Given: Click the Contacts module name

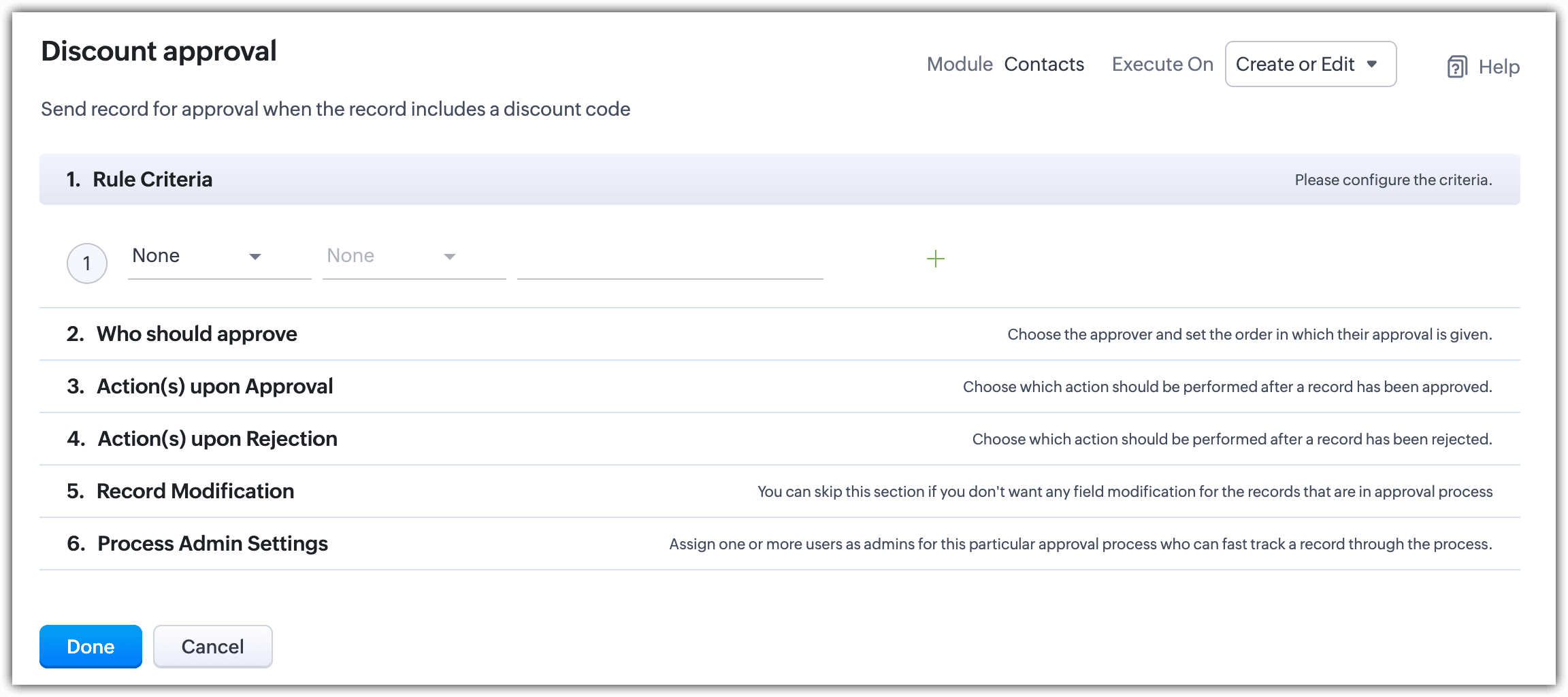Looking at the screenshot, I should click(1044, 64).
